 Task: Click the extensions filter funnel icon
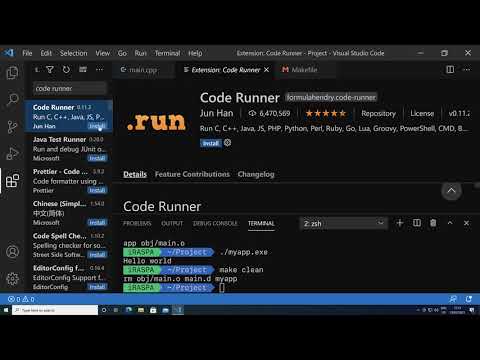tap(50, 69)
